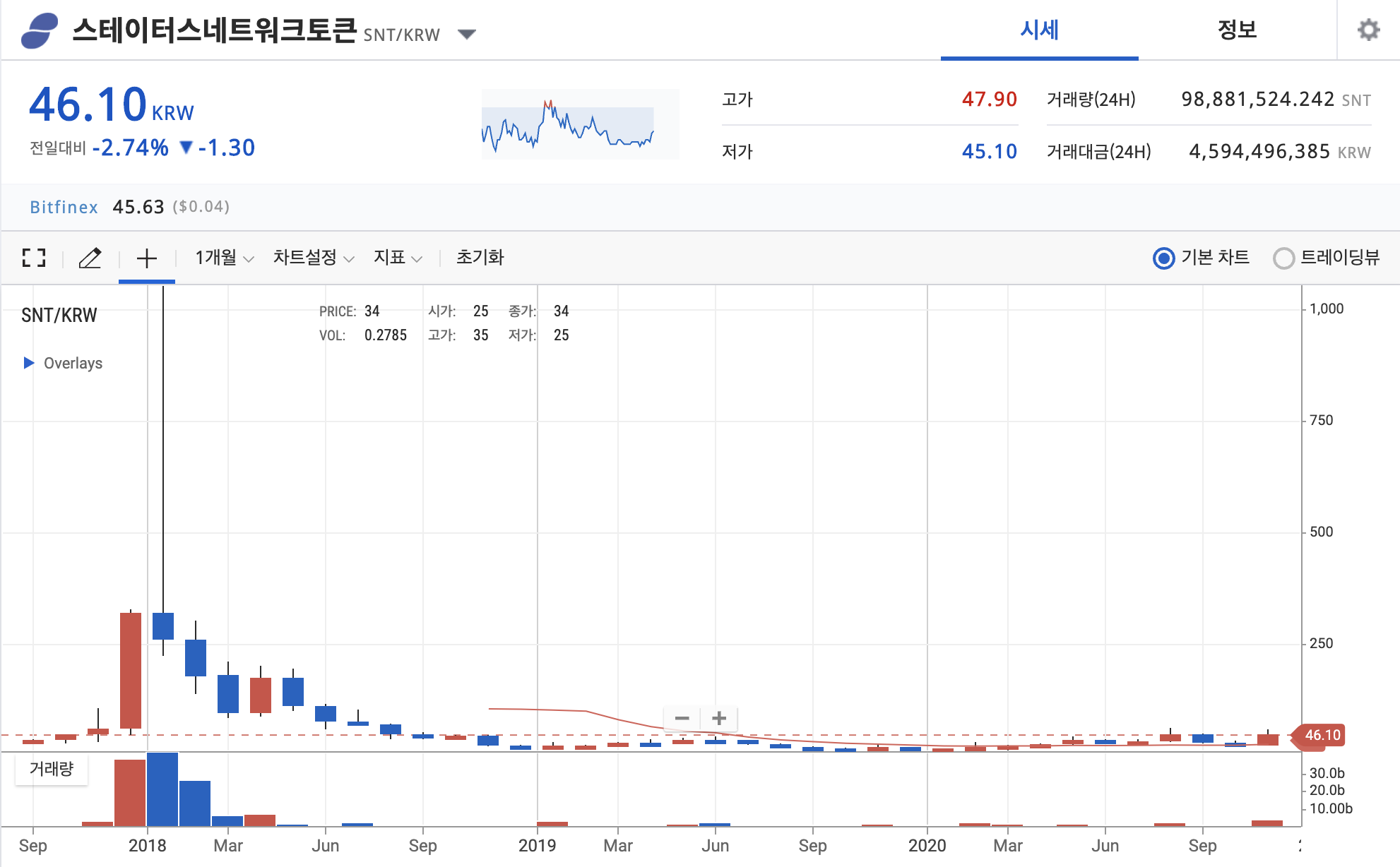This screenshot has width=1400, height=867.
Task: Click the Bitfinex exchange link
Action: tap(64, 207)
